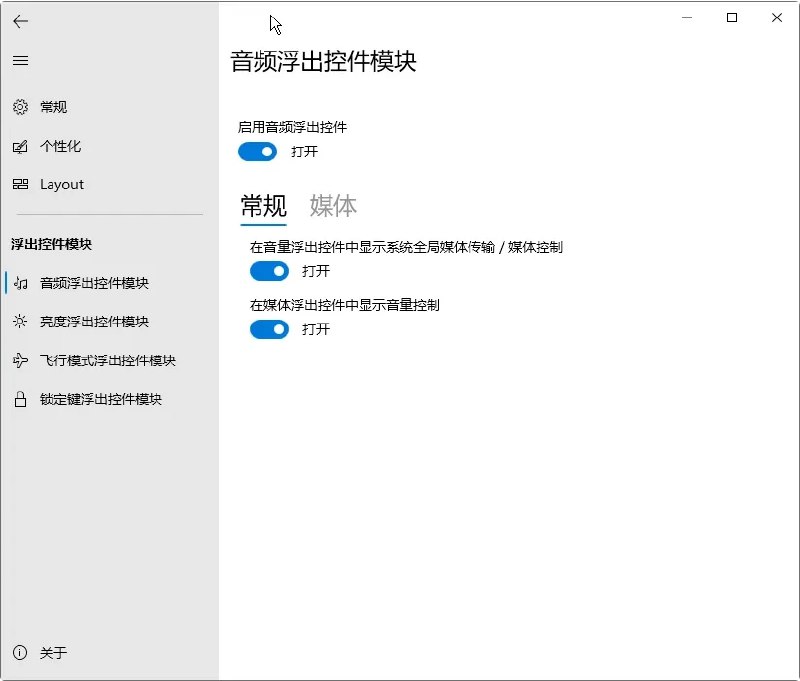Click the hamburger menu icon

point(20,60)
